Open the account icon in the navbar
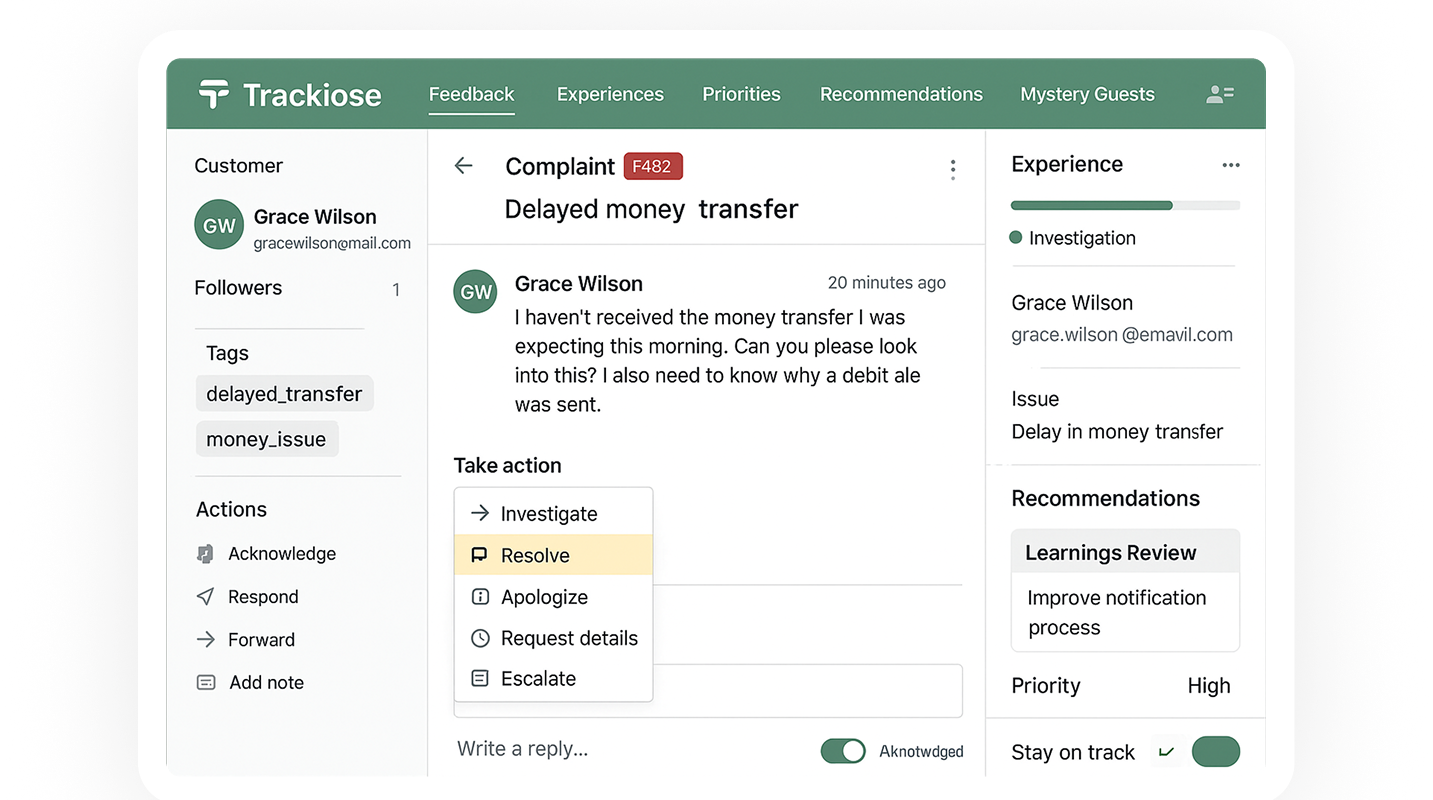This screenshot has width=1433, height=800. tap(1219, 93)
